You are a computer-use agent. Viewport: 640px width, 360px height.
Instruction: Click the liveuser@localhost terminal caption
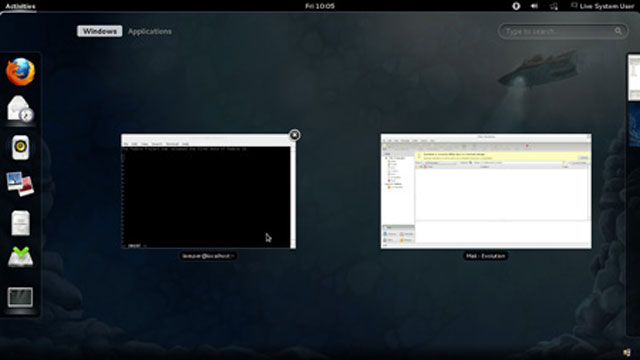[x=208, y=256]
